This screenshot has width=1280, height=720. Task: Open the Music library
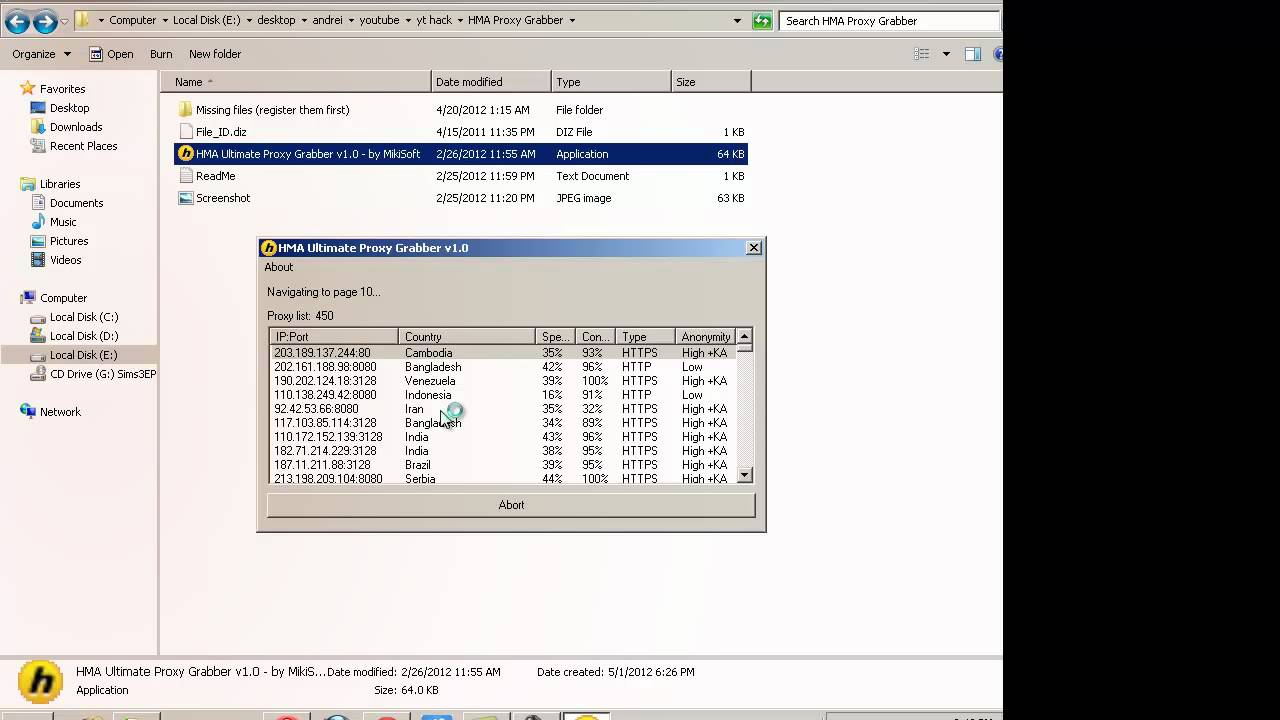(63, 222)
